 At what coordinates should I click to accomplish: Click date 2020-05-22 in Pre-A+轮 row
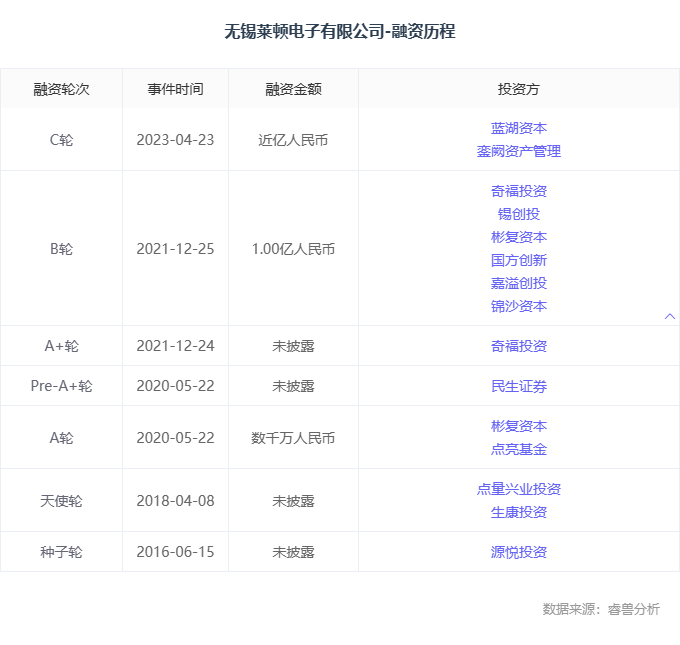click(175, 386)
